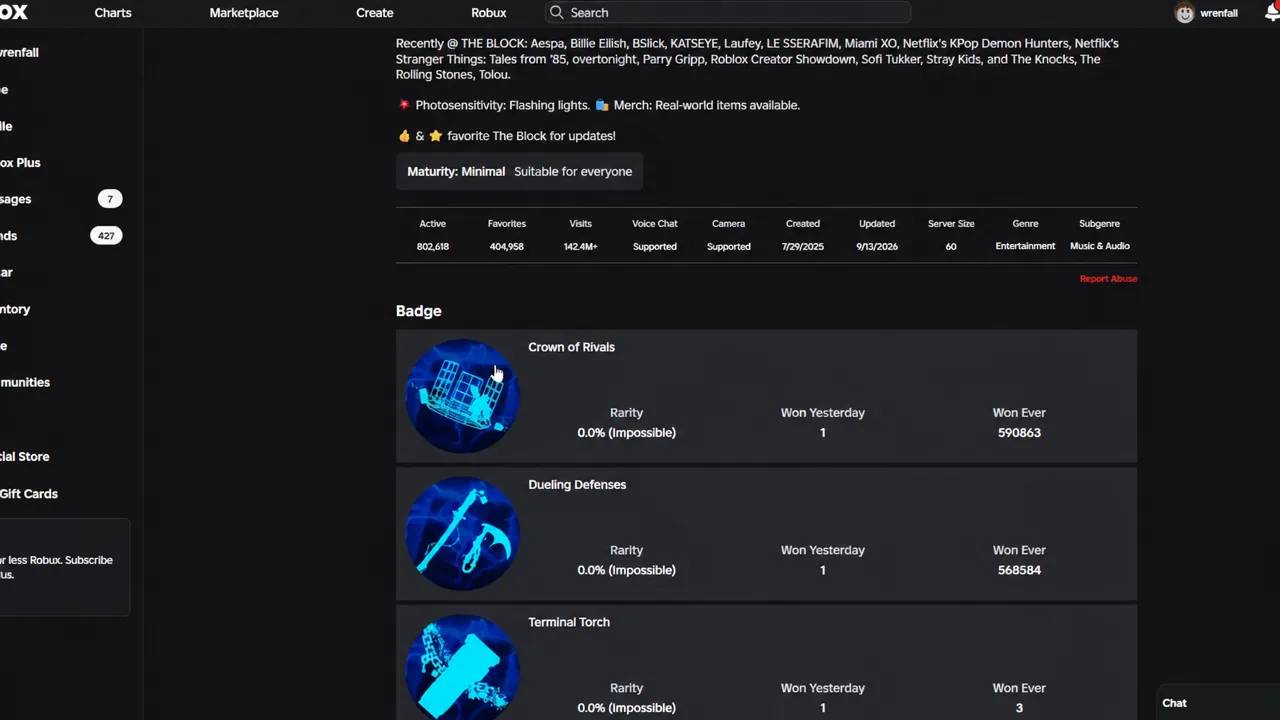Open Roblox Plus from the sidebar
Image resolution: width=1280 pixels, height=720 pixels.
pos(20,163)
